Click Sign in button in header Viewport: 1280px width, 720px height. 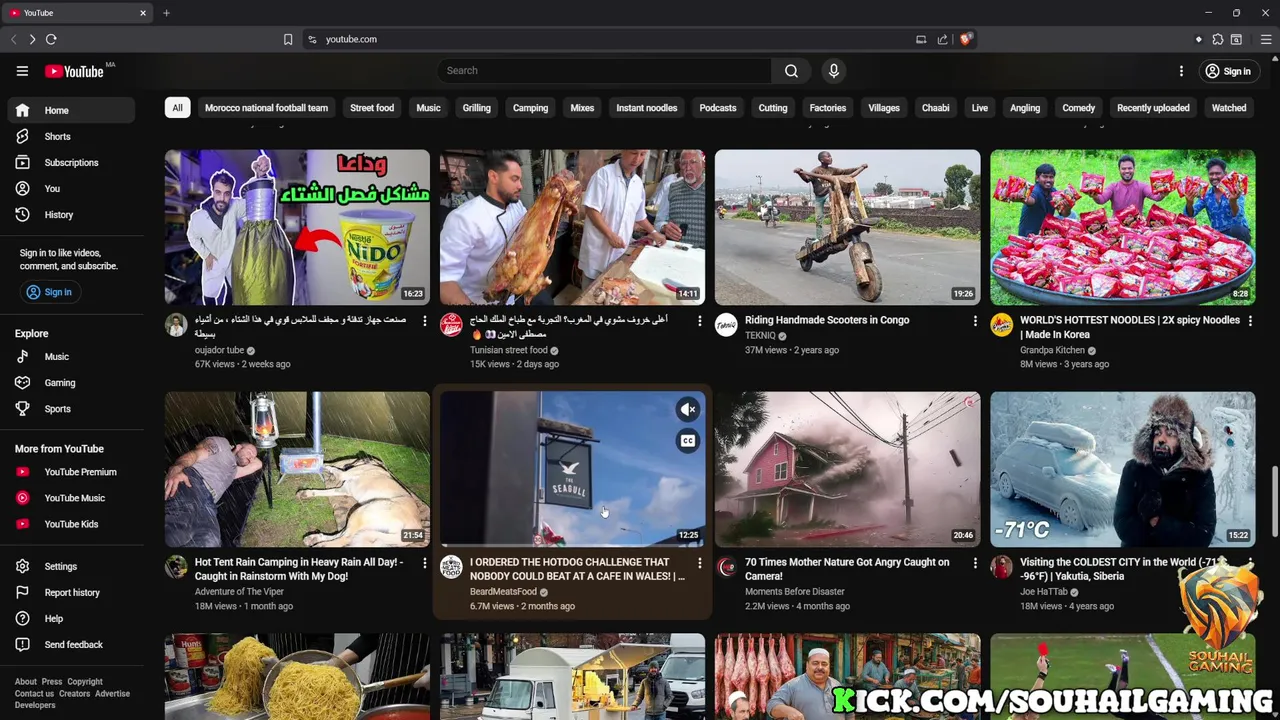coord(1227,71)
